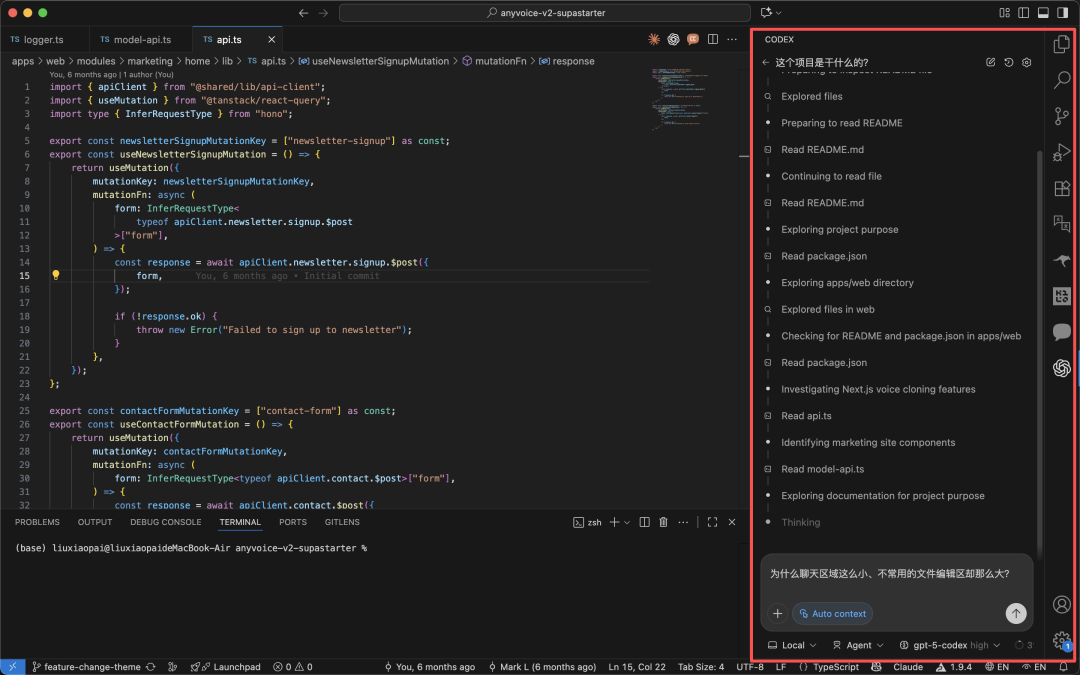Open the Extensions icon in the activity bar
Viewport: 1080px width, 675px height.
point(1061,187)
